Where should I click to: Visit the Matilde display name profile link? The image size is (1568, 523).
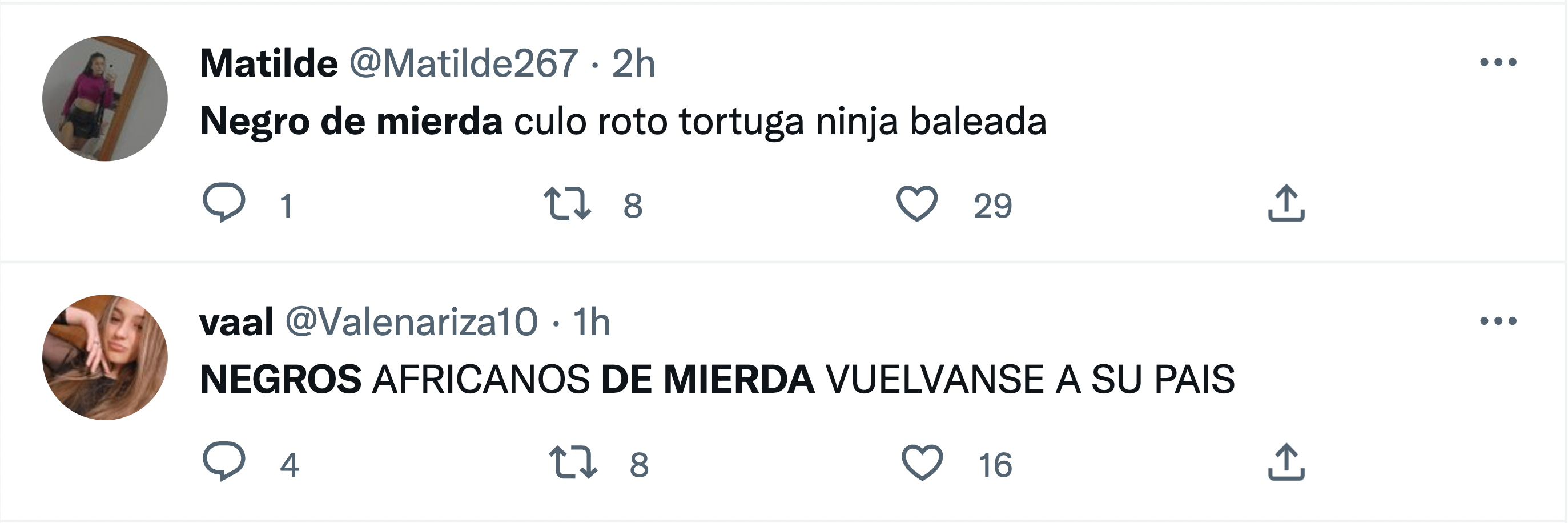(268, 63)
